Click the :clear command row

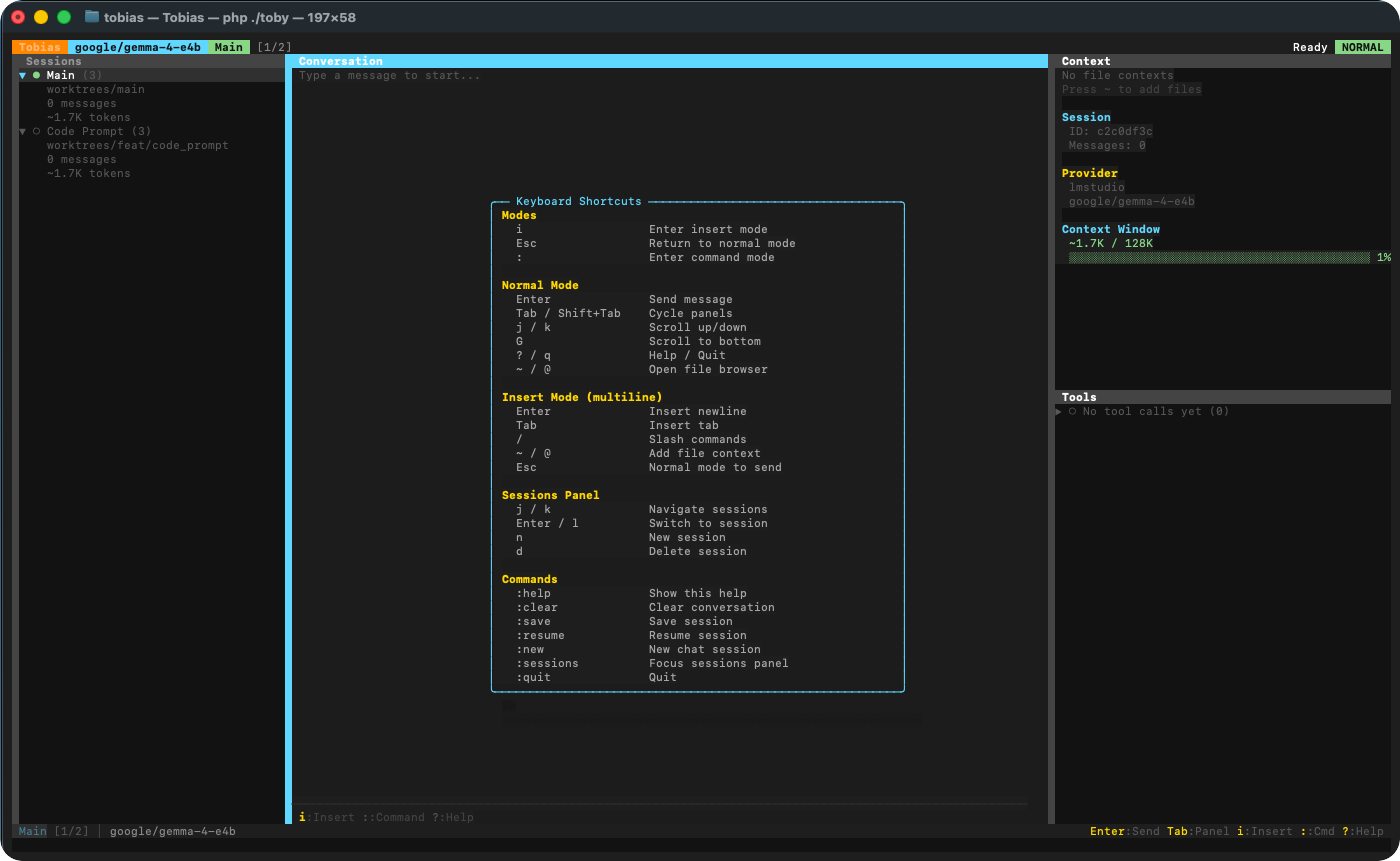point(698,607)
